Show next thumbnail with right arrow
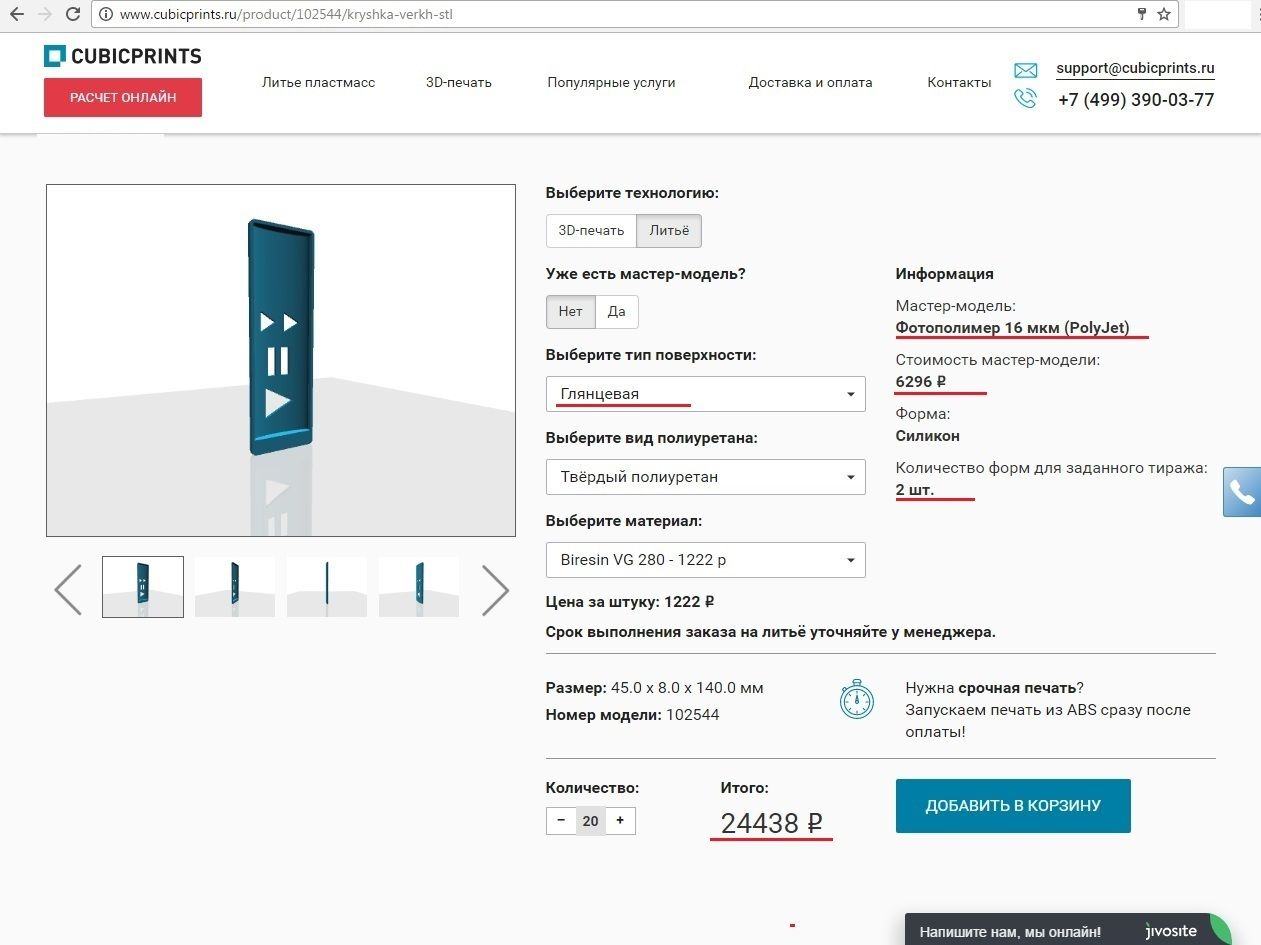Screen dimensions: 1261x945 tap(495, 589)
